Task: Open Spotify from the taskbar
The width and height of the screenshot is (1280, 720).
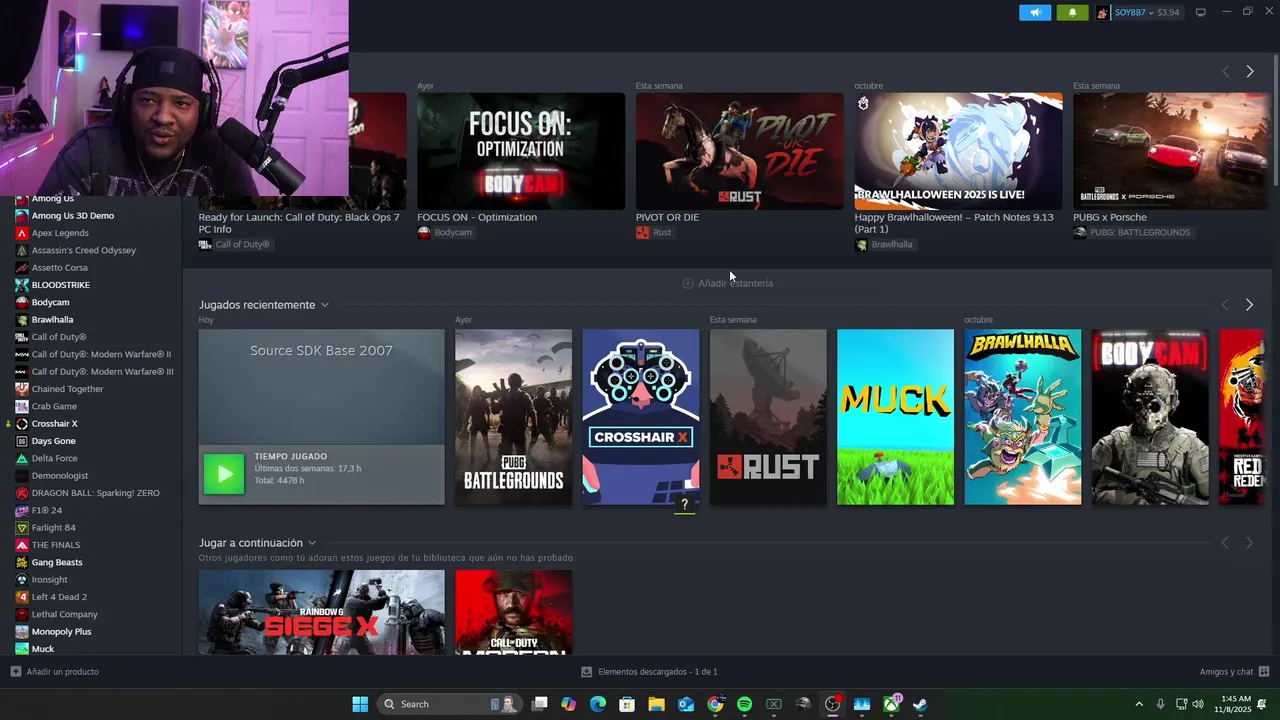Action: click(x=744, y=704)
